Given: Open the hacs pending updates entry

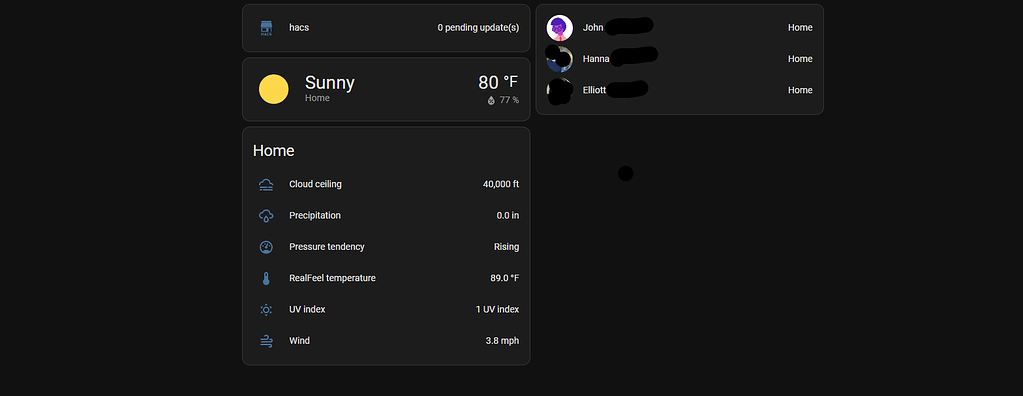Looking at the screenshot, I should 386,28.
